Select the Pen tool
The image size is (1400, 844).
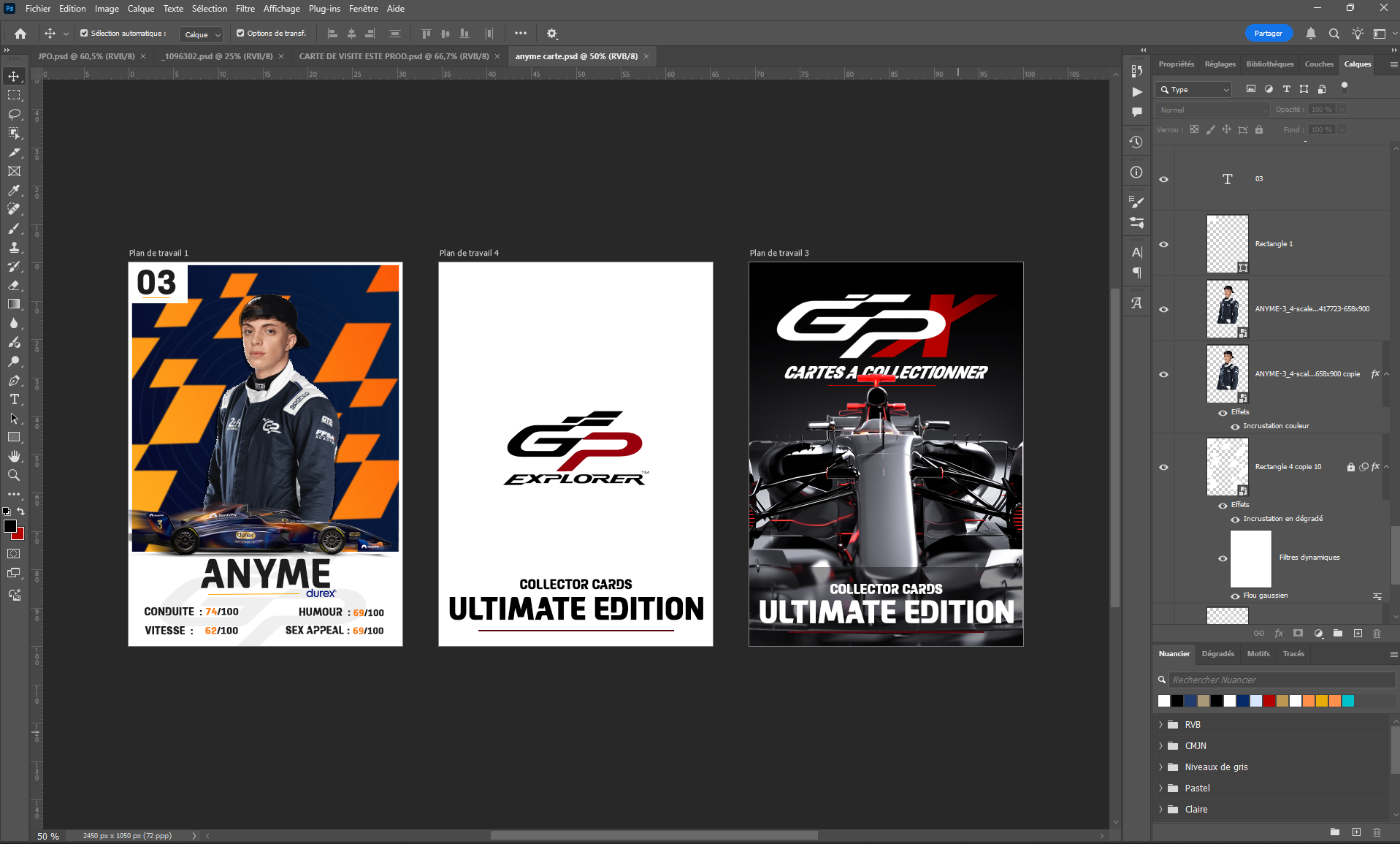coord(14,380)
